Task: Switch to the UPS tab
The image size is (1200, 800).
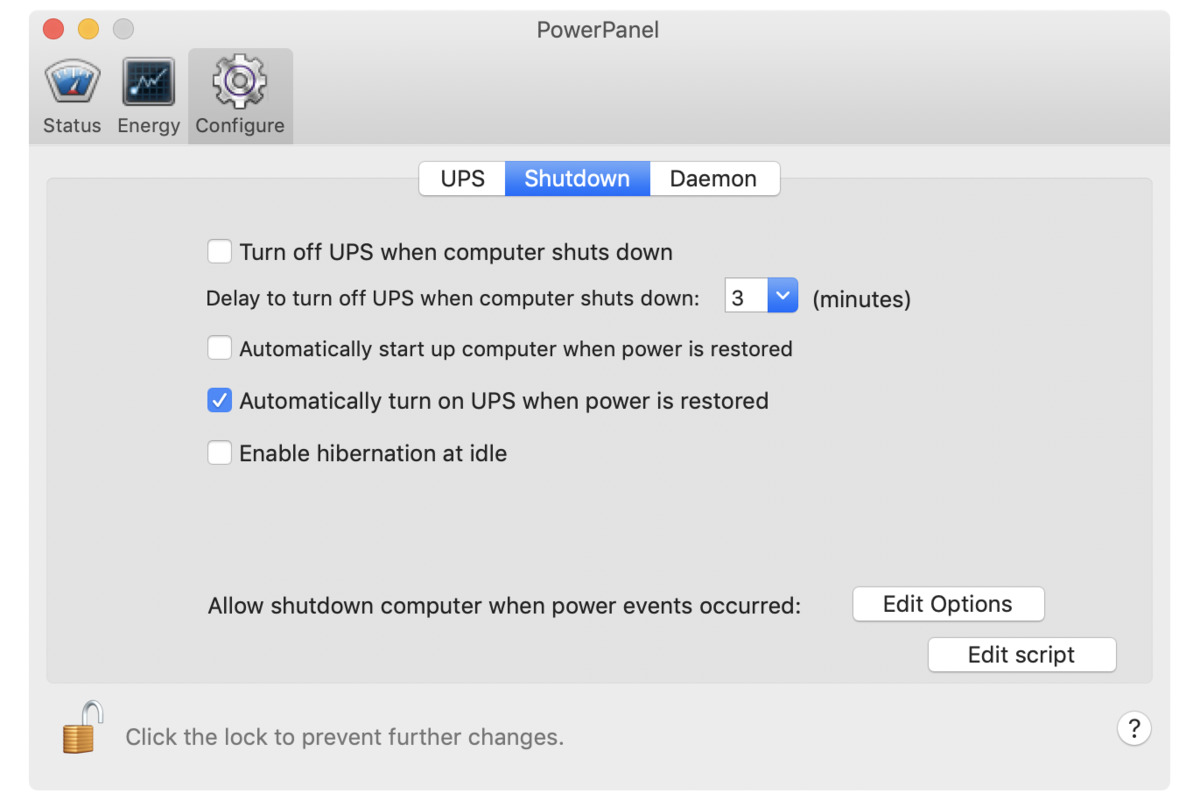Action: [462, 179]
